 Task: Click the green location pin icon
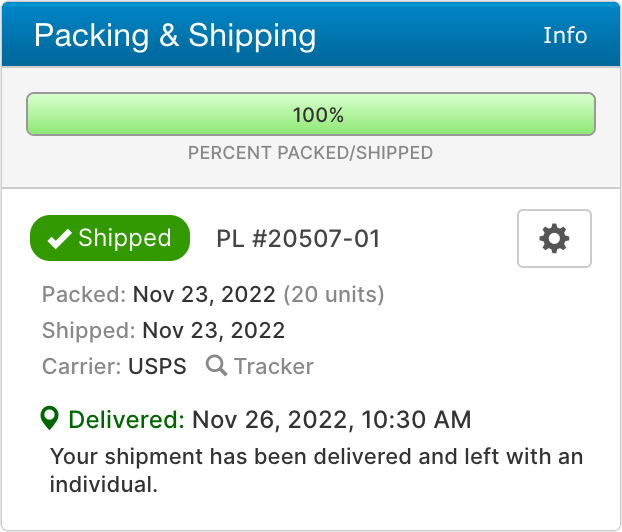(x=51, y=418)
